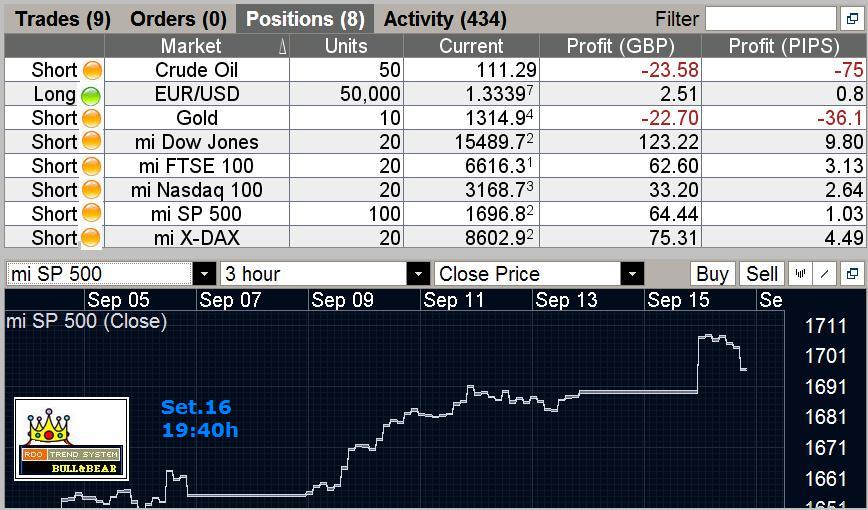Screen dimensions: 868x510
Task: Open the Activity (434) tab
Action: point(445,19)
